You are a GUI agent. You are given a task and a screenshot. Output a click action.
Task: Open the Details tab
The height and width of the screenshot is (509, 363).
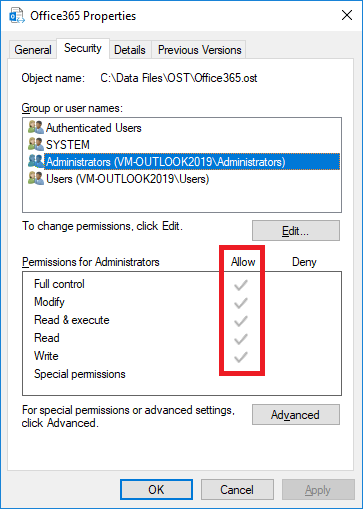130,50
